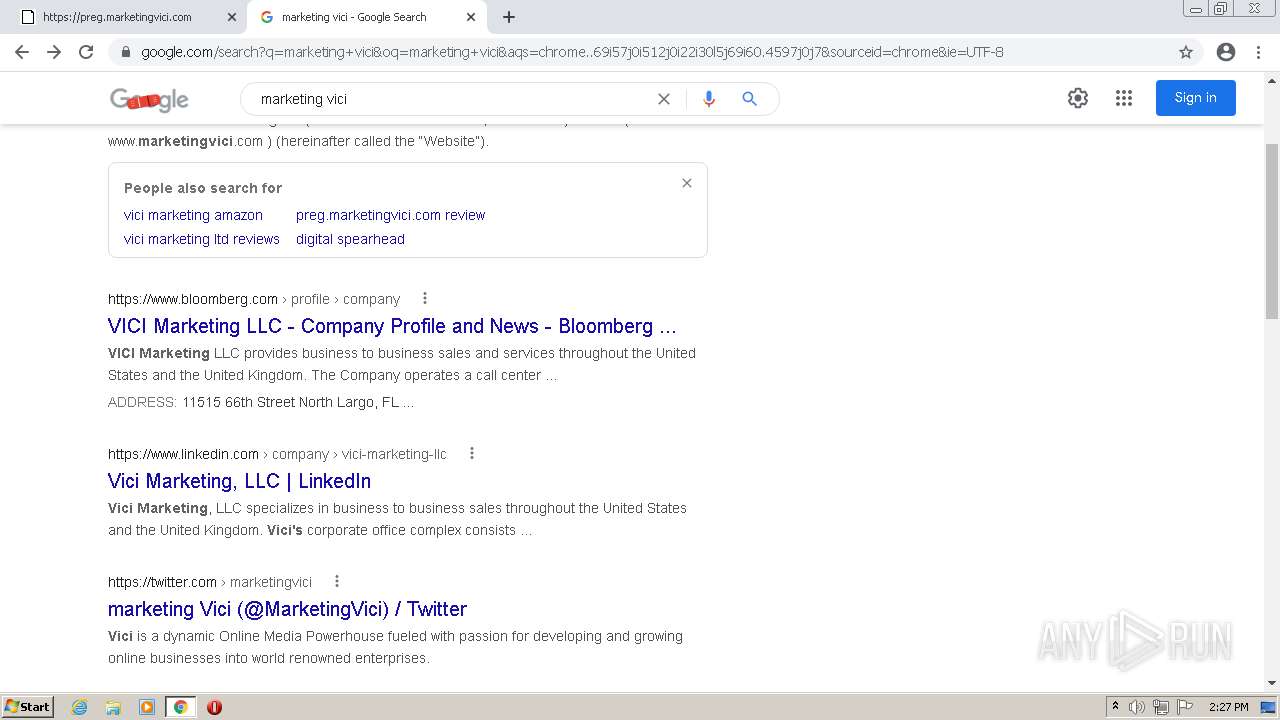Open marketing Vici Twitter result

pyautogui.click(x=287, y=609)
